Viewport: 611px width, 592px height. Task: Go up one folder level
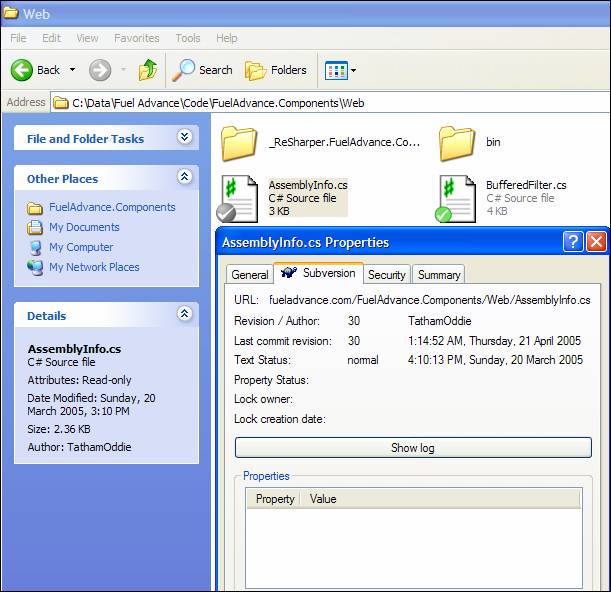(x=148, y=70)
